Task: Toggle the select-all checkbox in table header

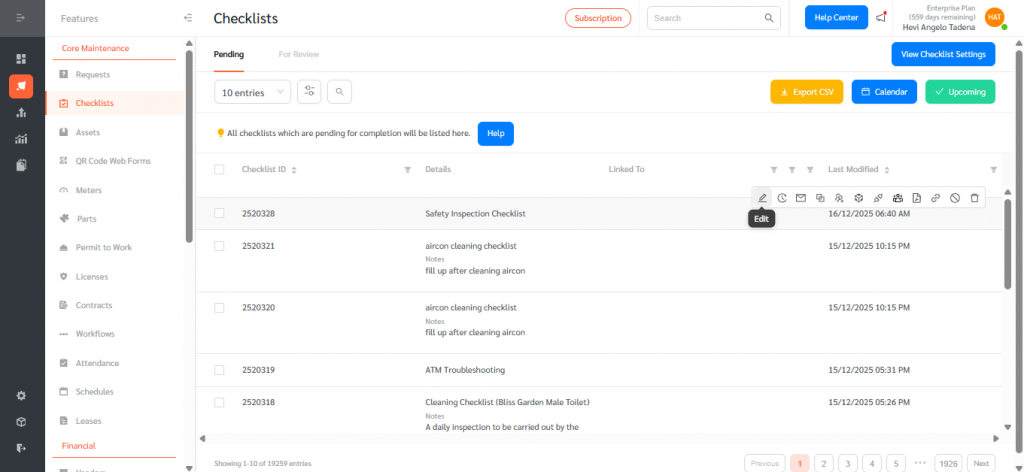Action: pyautogui.click(x=219, y=170)
